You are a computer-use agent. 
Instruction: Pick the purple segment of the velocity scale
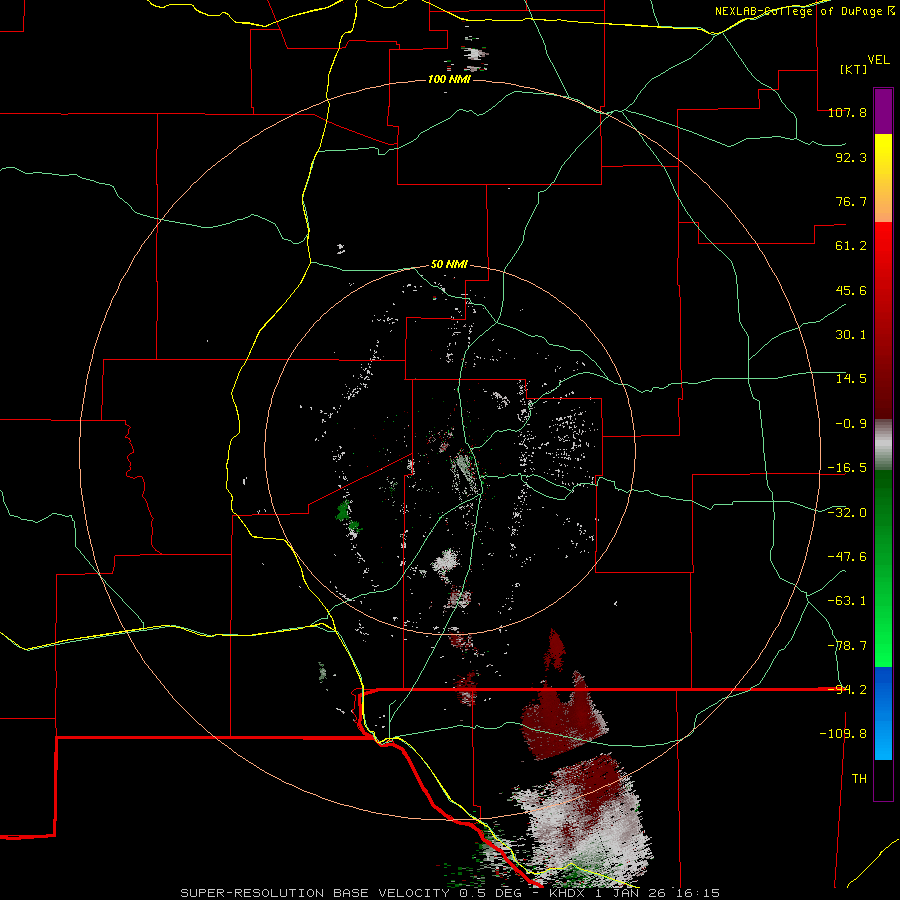point(883,111)
